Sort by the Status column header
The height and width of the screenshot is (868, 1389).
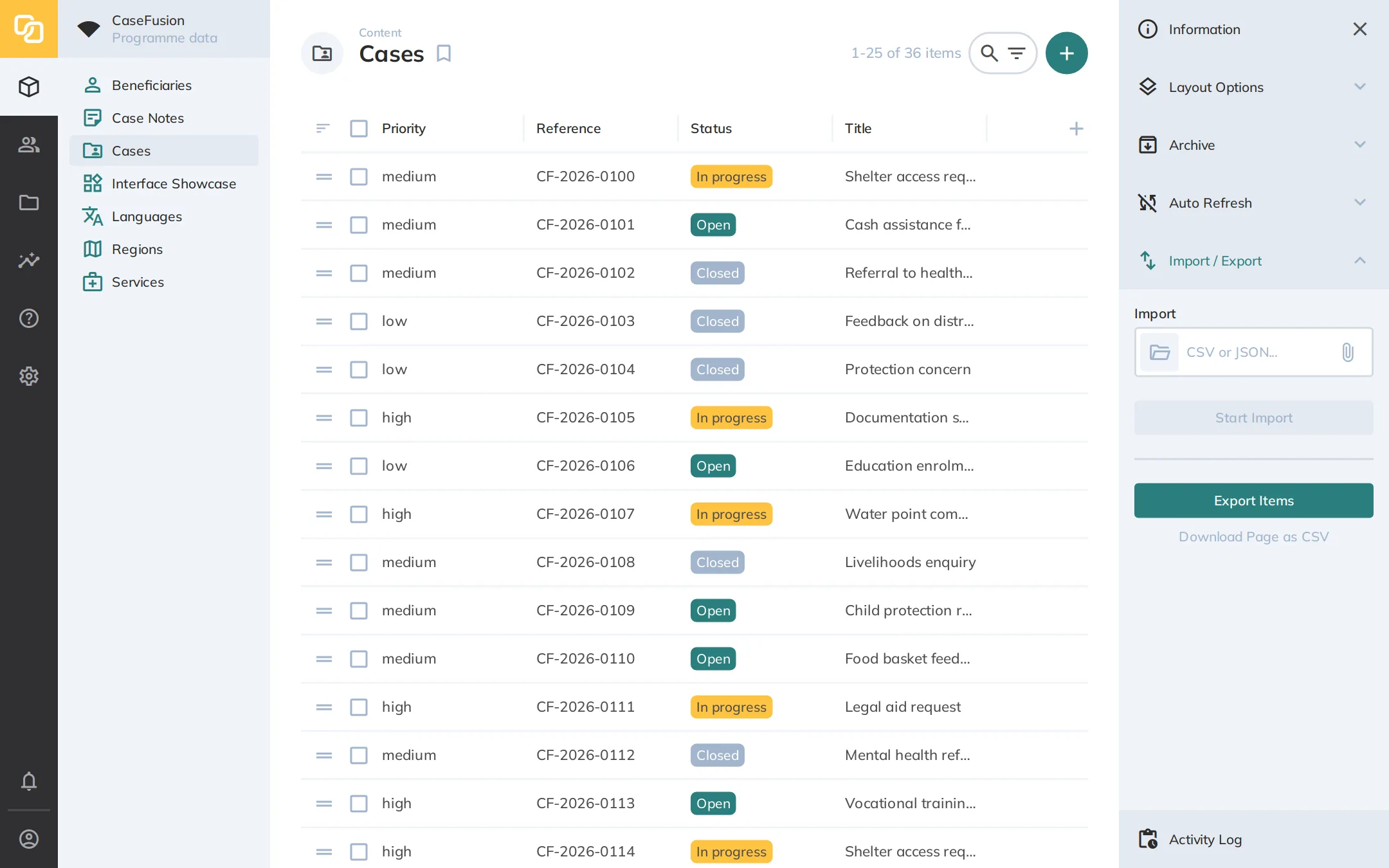(x=711, y=129)
